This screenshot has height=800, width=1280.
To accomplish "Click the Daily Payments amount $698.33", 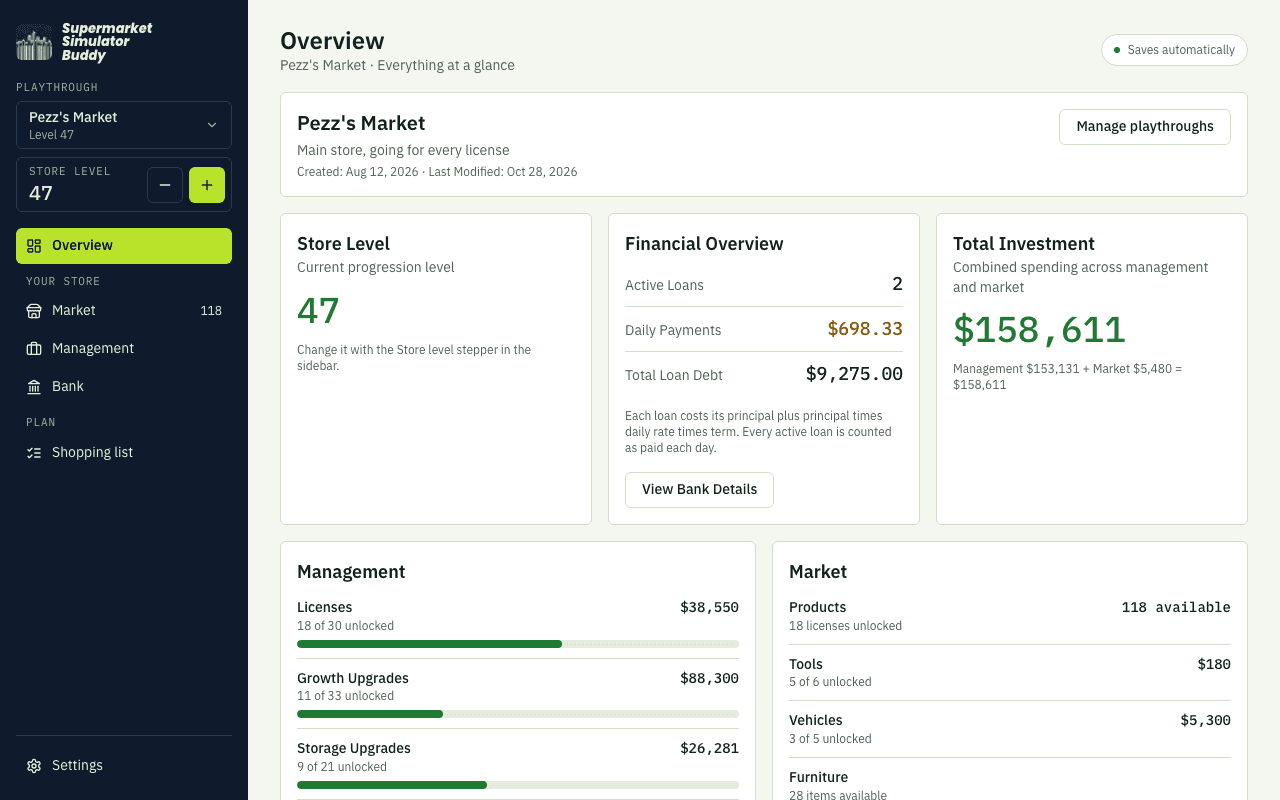I will click(x=865, y=330).
